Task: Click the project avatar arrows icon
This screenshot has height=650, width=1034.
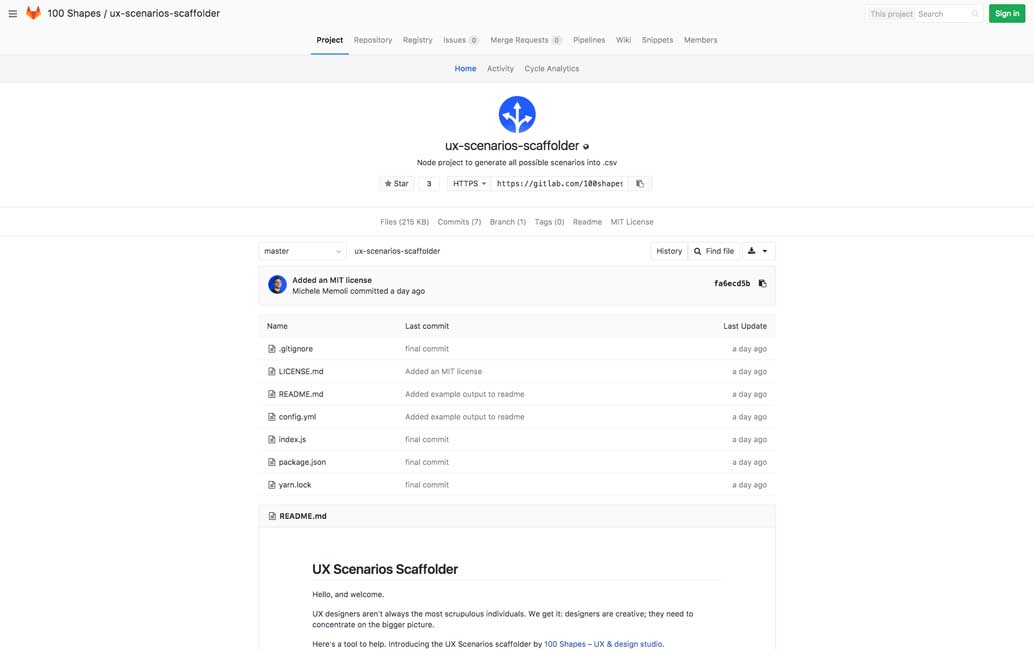Action: pyautogui.click(x=517, y=115)
